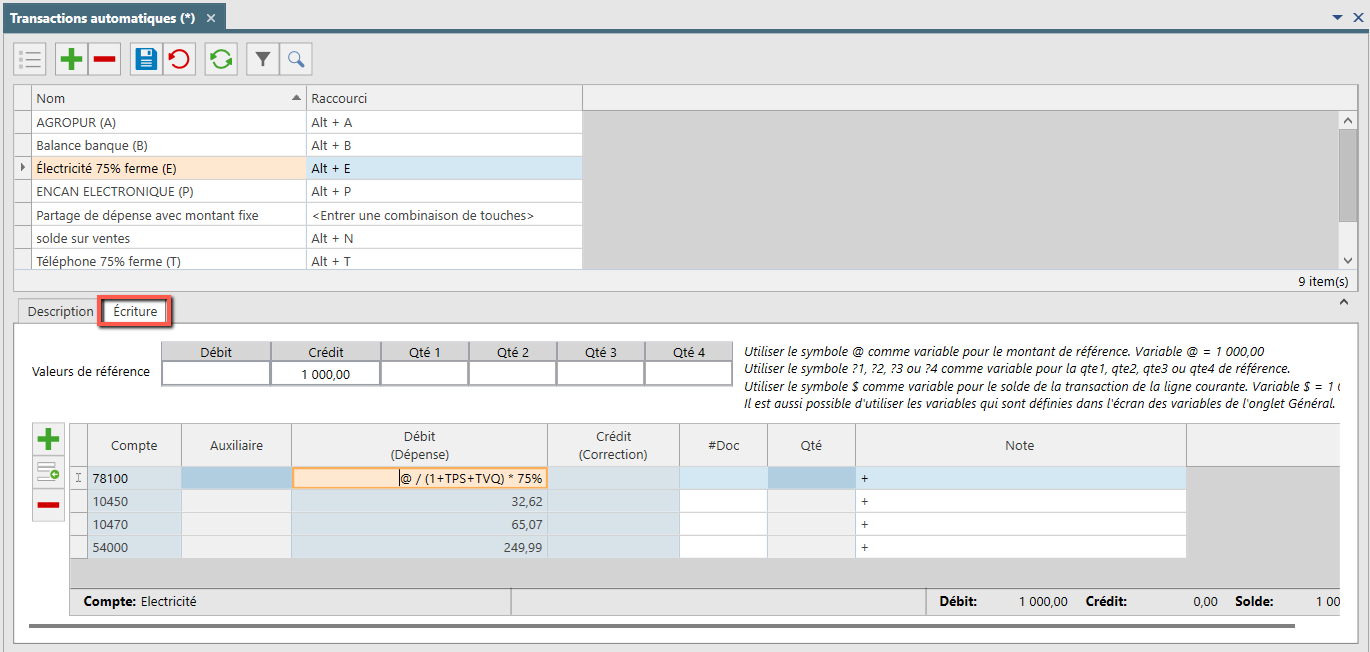1370x652 pixels.
Task: Remove the entry line with red minus
Action: (48, 505)
